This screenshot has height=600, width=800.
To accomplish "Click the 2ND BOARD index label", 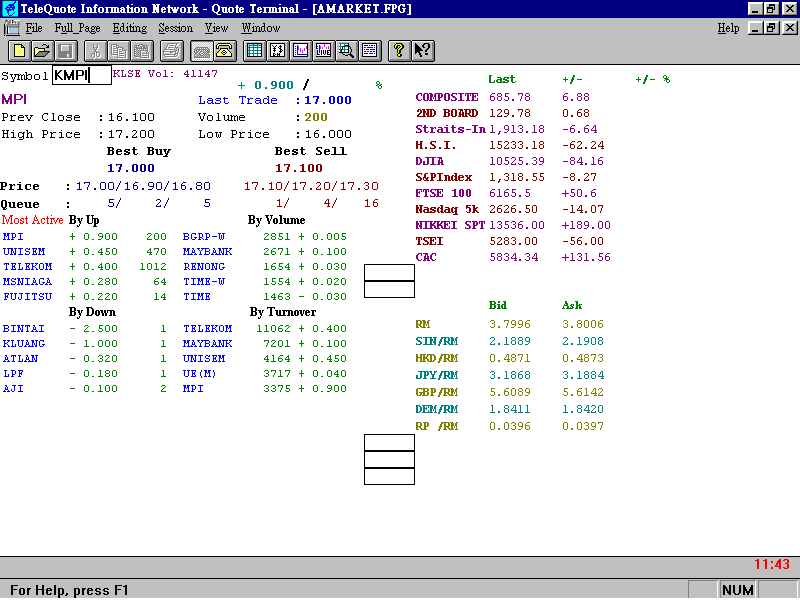I will click(x=447, y=113).
